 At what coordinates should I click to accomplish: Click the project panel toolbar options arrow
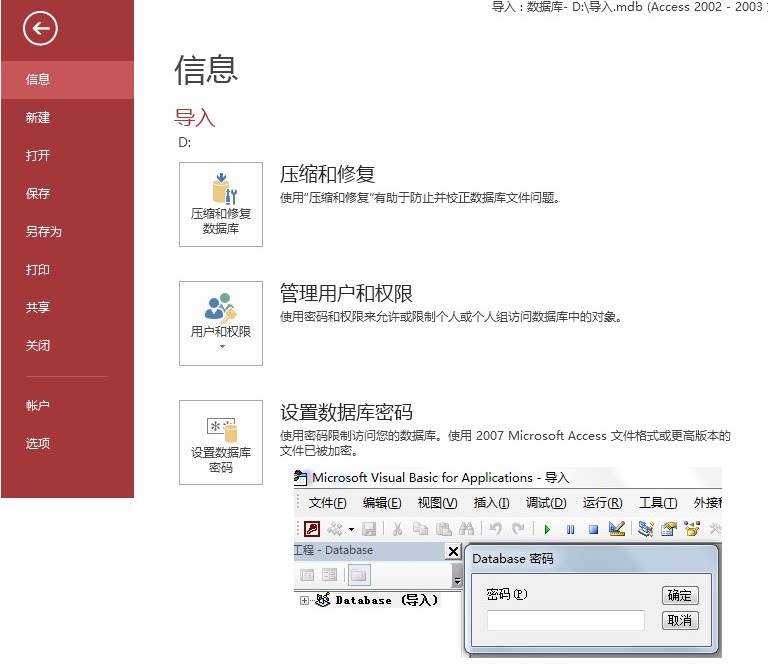[457, 575]
